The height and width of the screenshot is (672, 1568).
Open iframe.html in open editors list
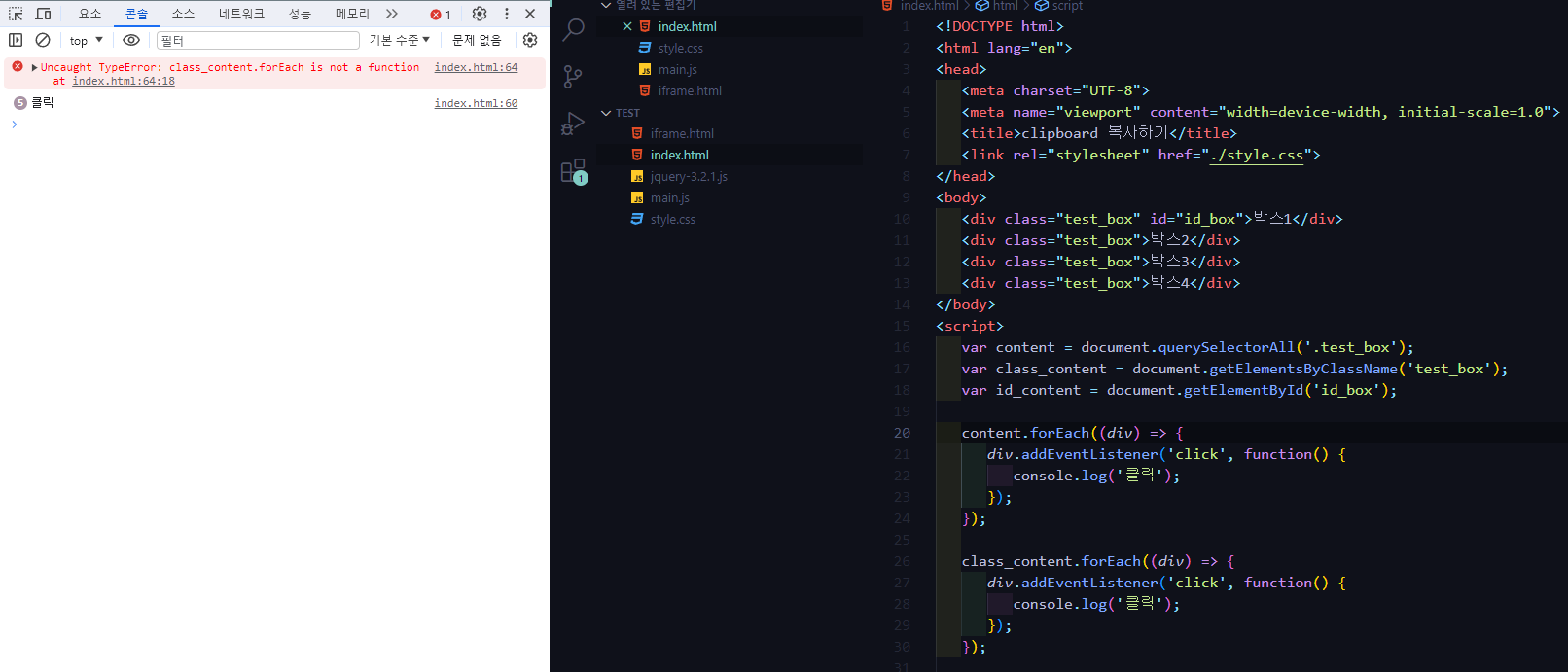(x=690, y=90)
